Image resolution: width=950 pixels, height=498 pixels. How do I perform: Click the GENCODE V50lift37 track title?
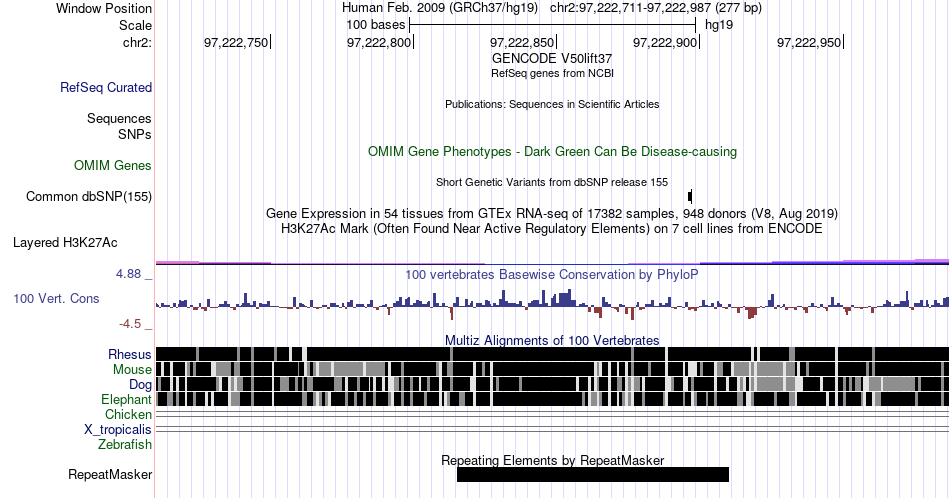[552, 58]
